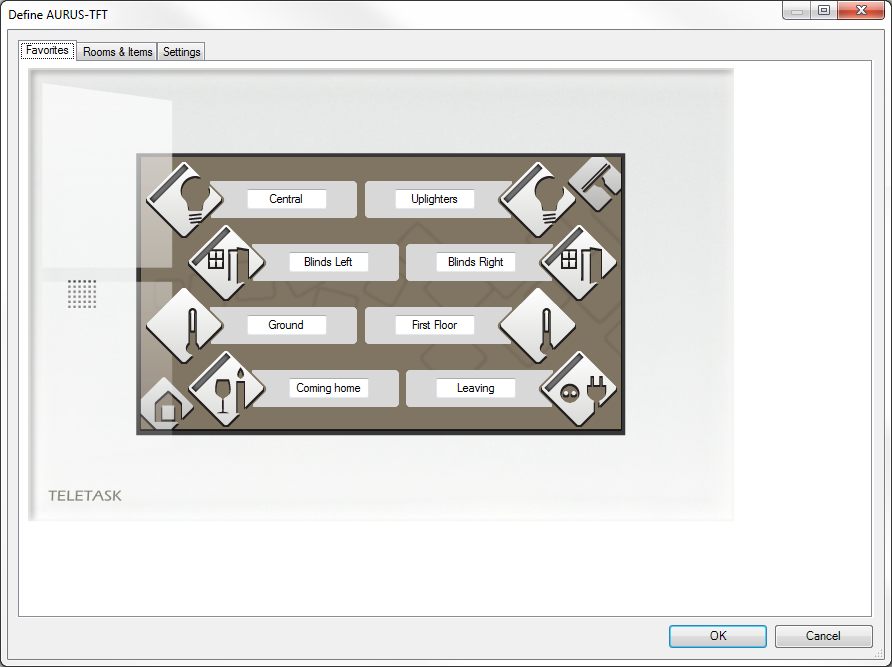The width and height of the screenshot is (892, 667).
Task: Click the Central label field
Action: point(286,199)
